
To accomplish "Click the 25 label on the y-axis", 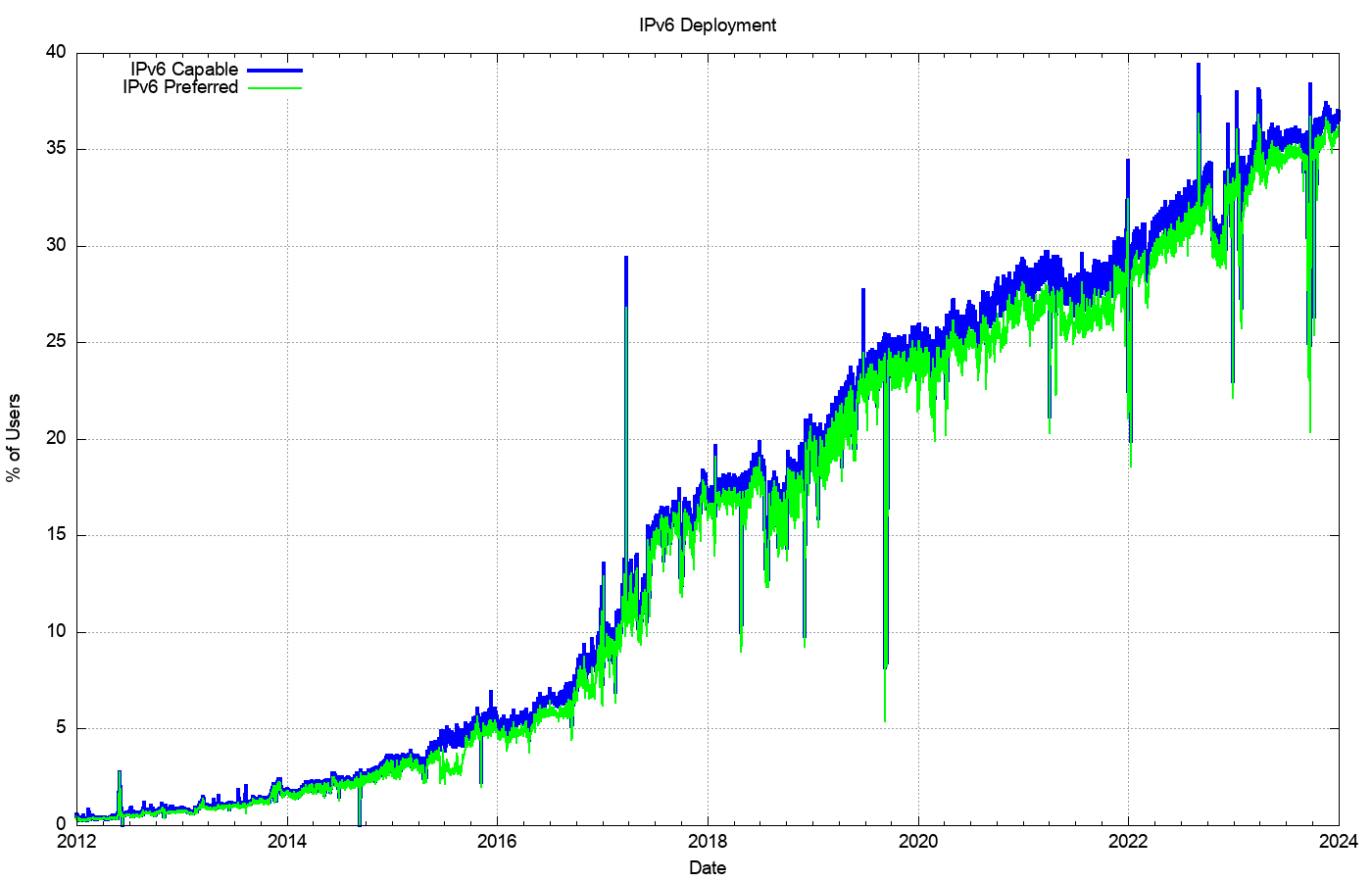I will click(55, 342).
